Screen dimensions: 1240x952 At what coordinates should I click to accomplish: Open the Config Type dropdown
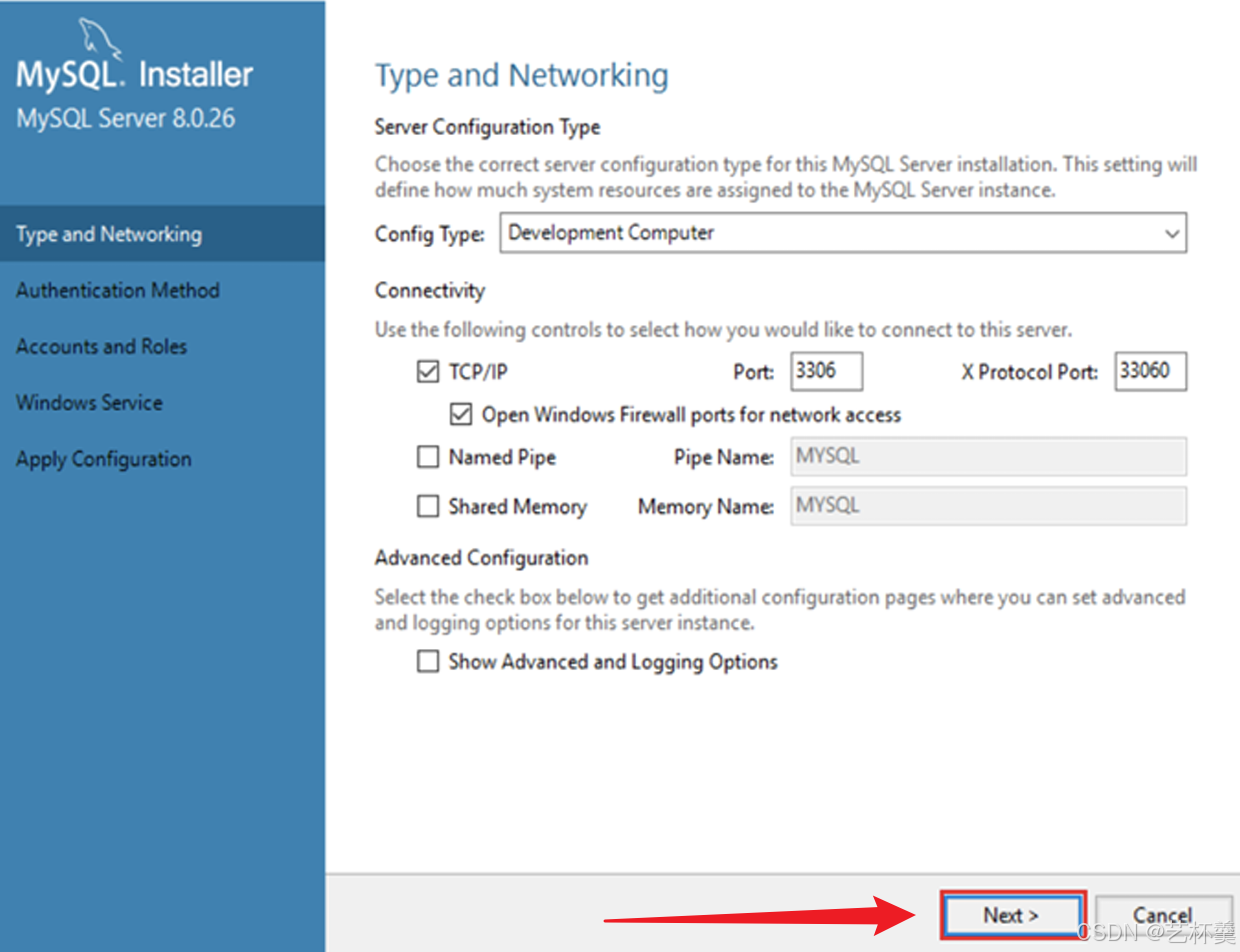click(x=843, y=233)
